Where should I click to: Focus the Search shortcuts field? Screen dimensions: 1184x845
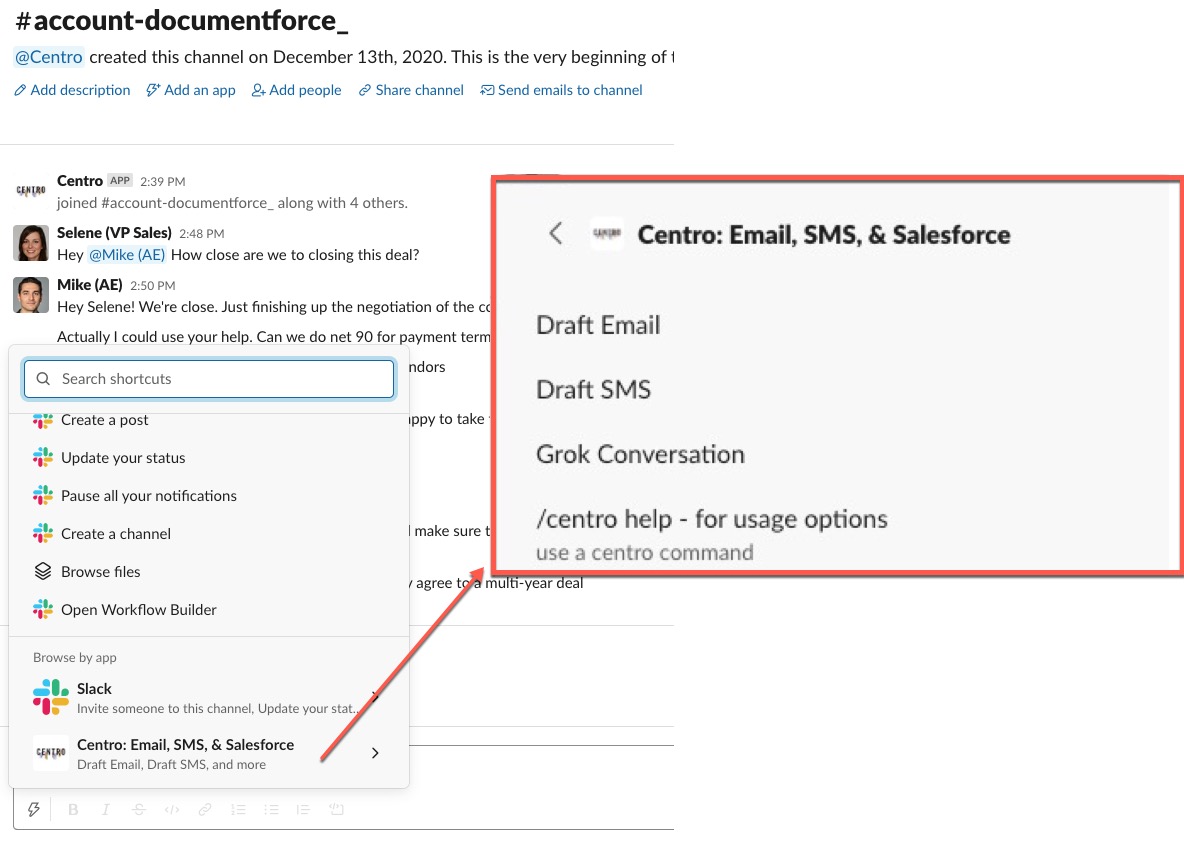(209, 378)
